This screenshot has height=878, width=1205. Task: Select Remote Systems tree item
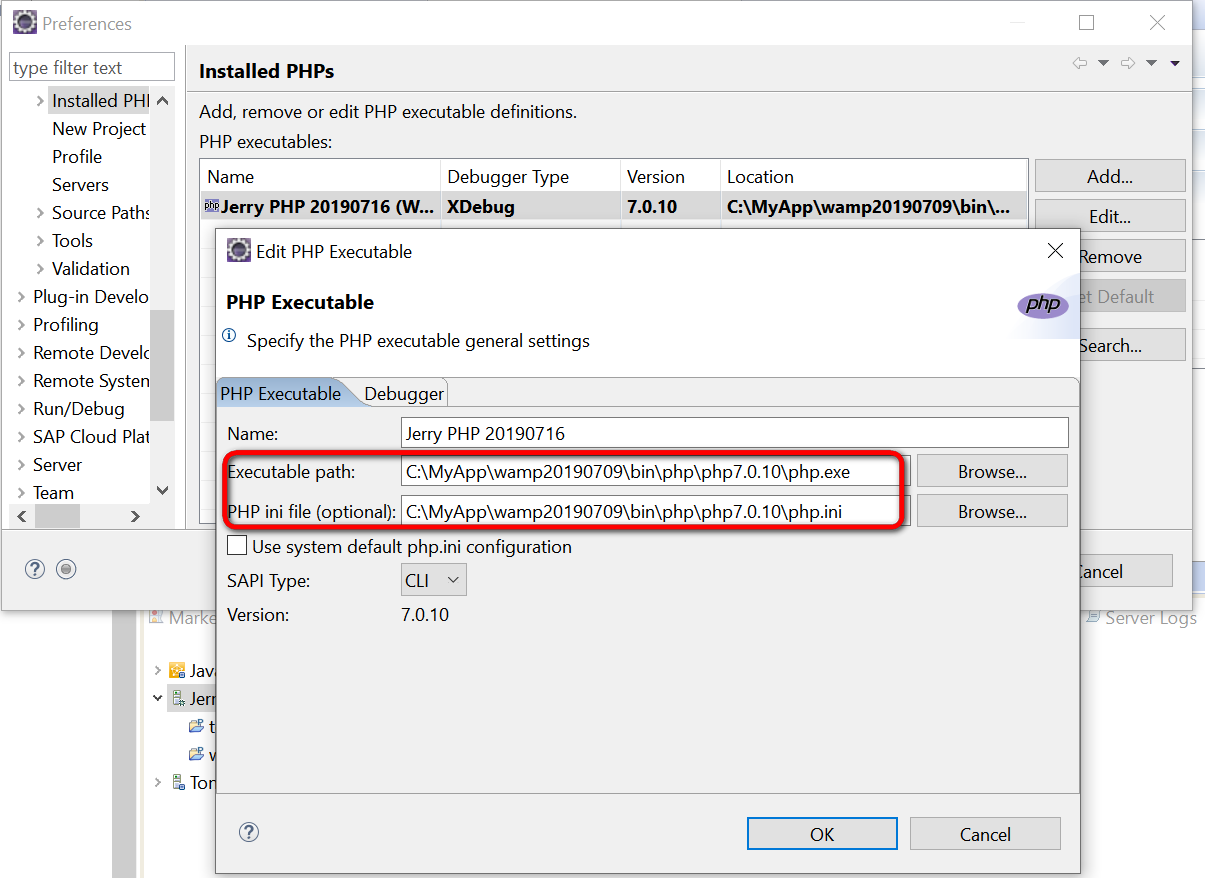click(x=91, y=381)
